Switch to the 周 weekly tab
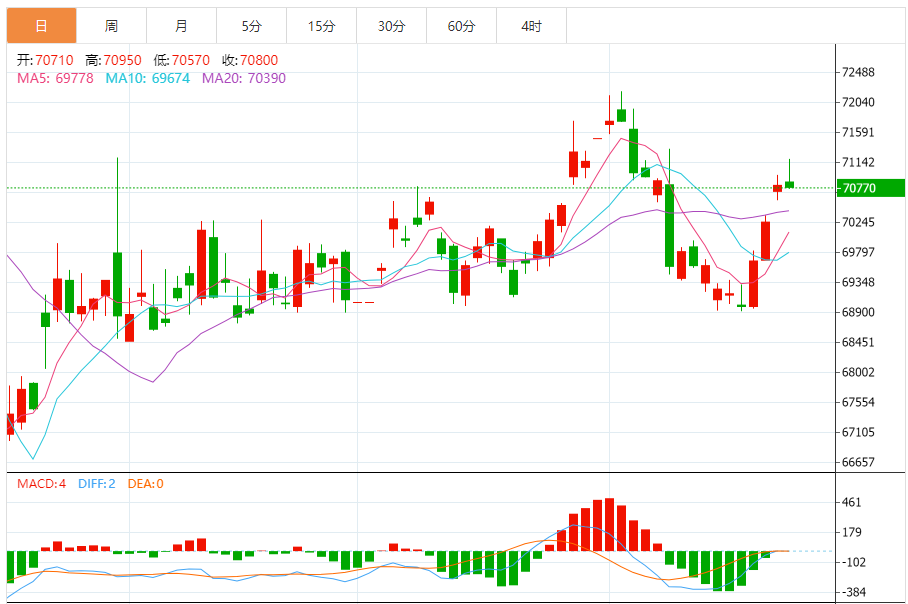 pyautogui.click(x=111, y=26)
